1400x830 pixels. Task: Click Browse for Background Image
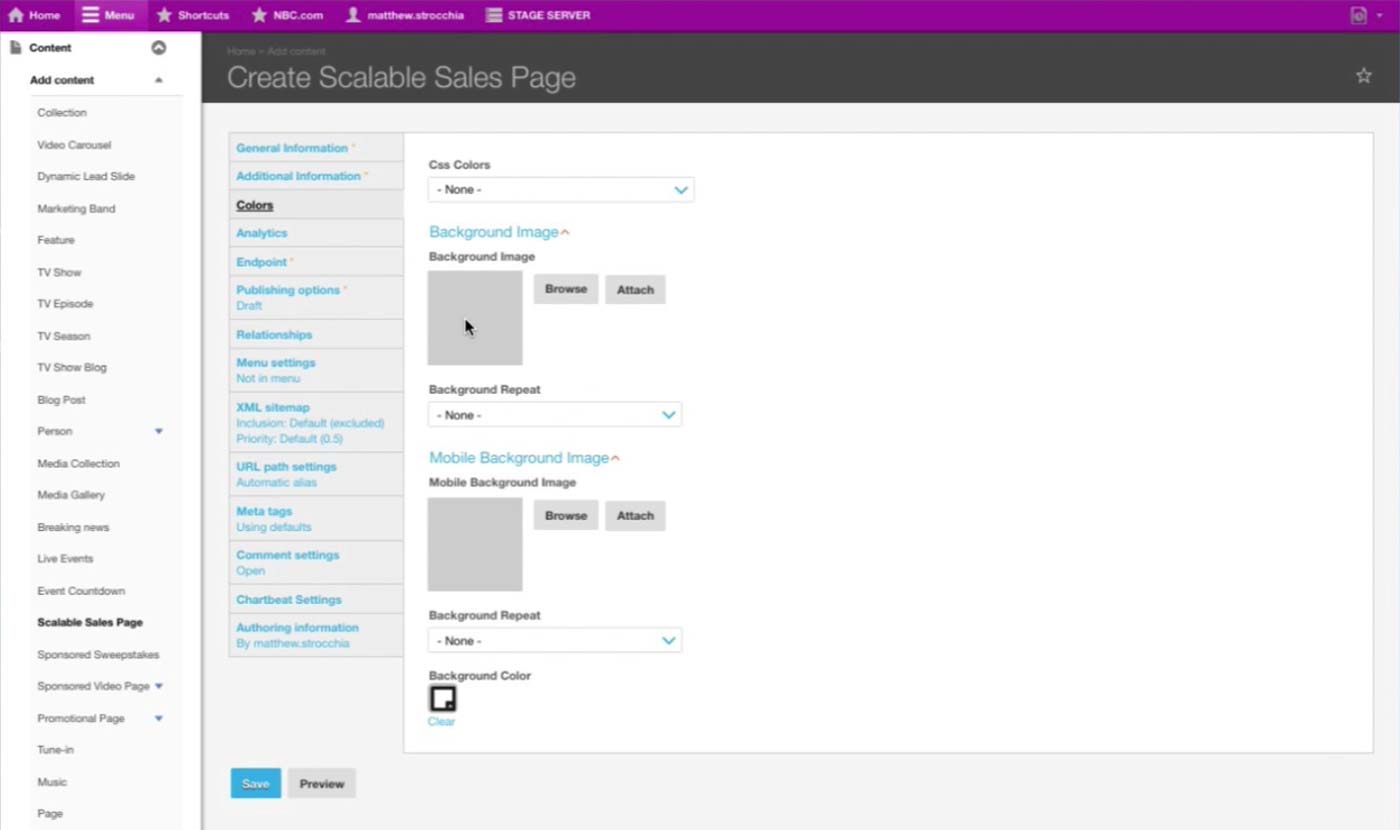click(x=565, y=289)
